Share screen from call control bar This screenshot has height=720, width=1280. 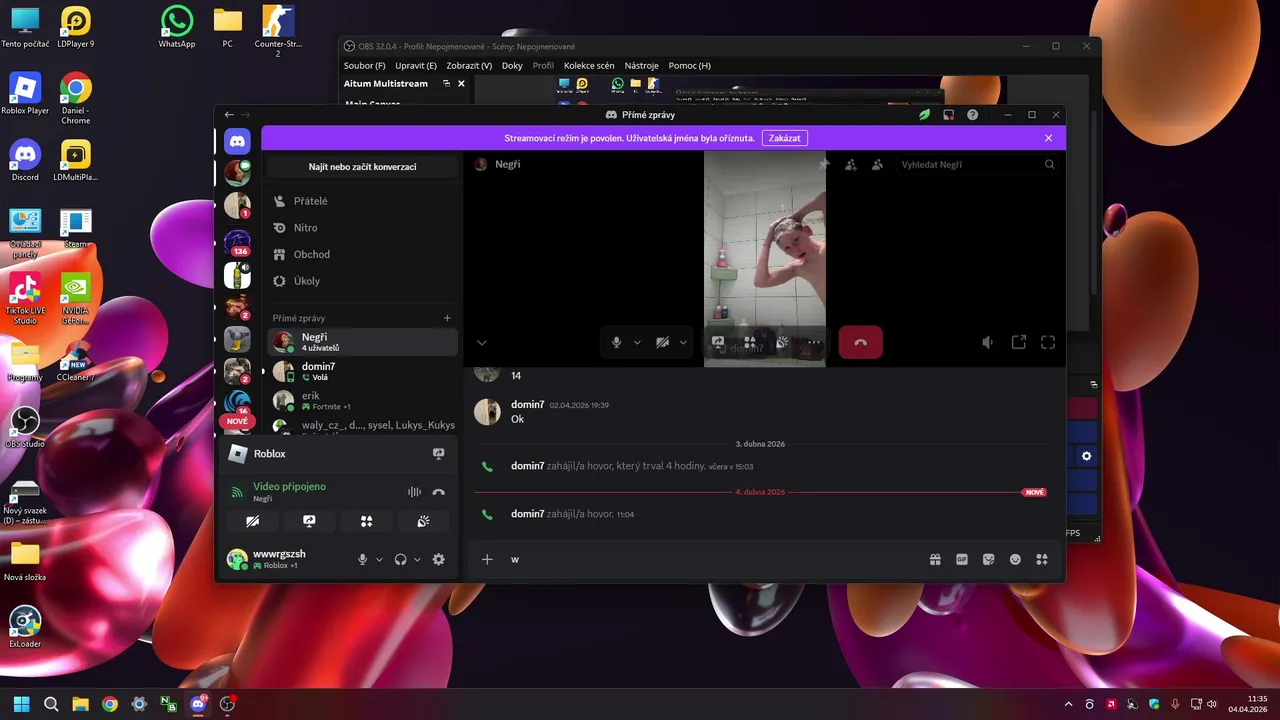[717, 342]
